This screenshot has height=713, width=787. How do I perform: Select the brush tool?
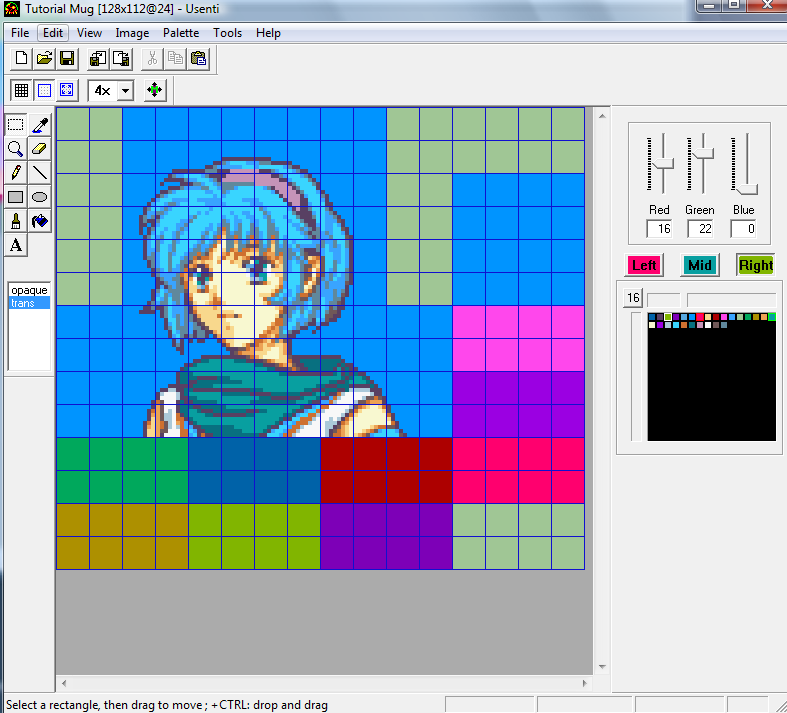(x=16, y=221)
